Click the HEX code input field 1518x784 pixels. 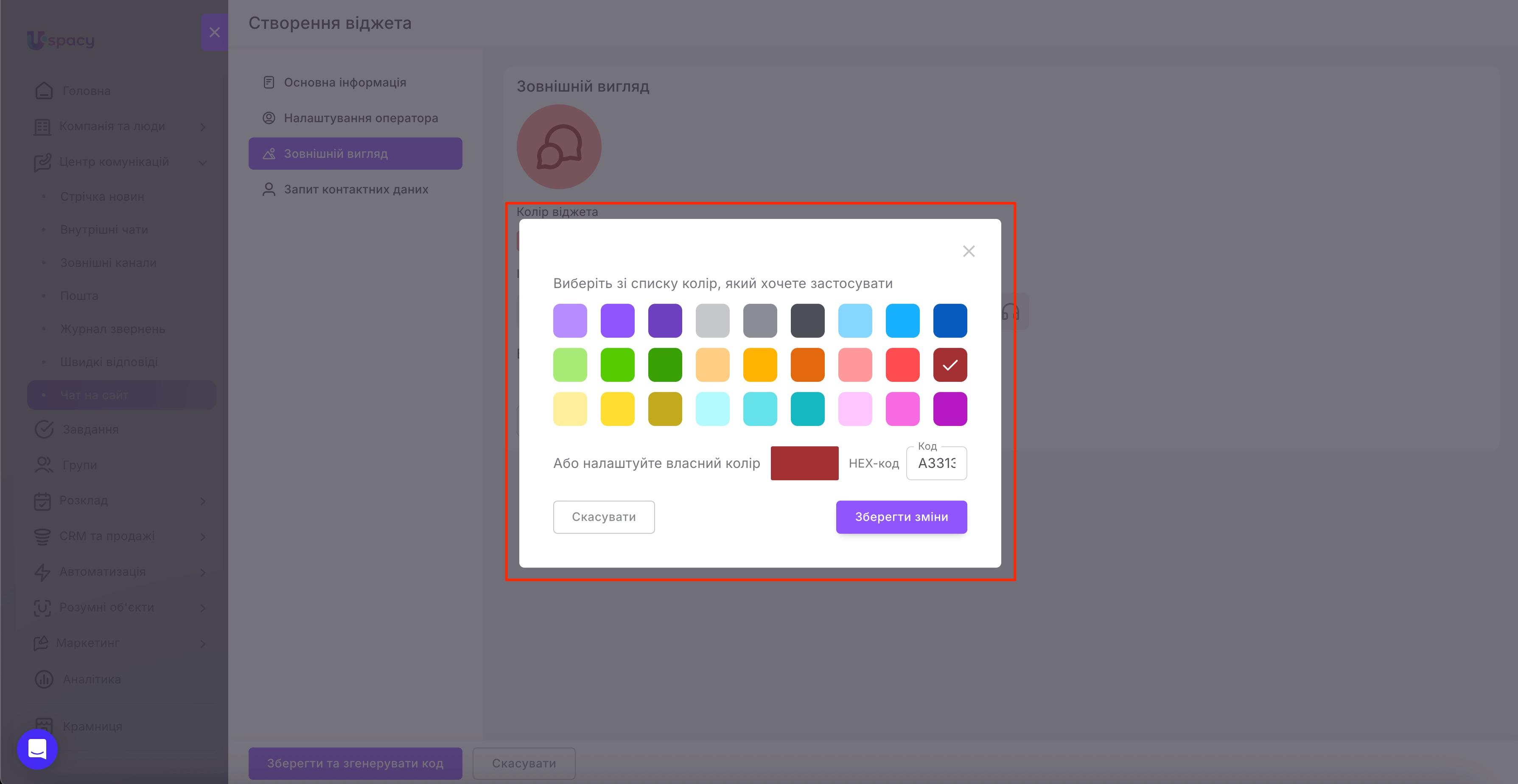click(936, 463)
